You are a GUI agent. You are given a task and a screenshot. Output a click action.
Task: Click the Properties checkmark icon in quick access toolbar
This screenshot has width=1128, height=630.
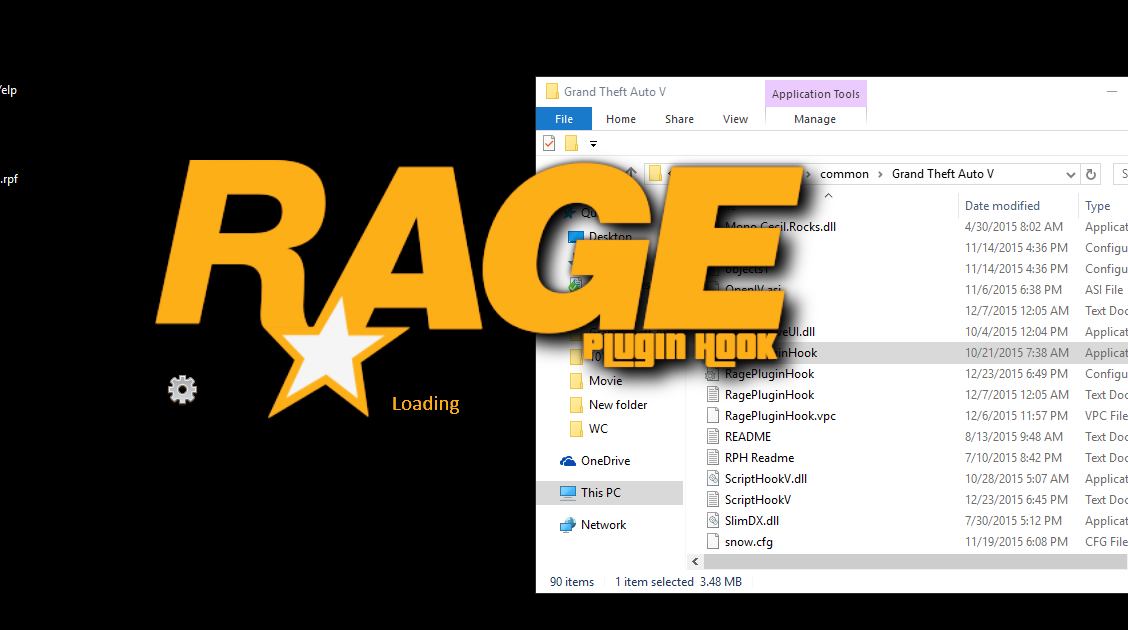click(x=549, y=143)
